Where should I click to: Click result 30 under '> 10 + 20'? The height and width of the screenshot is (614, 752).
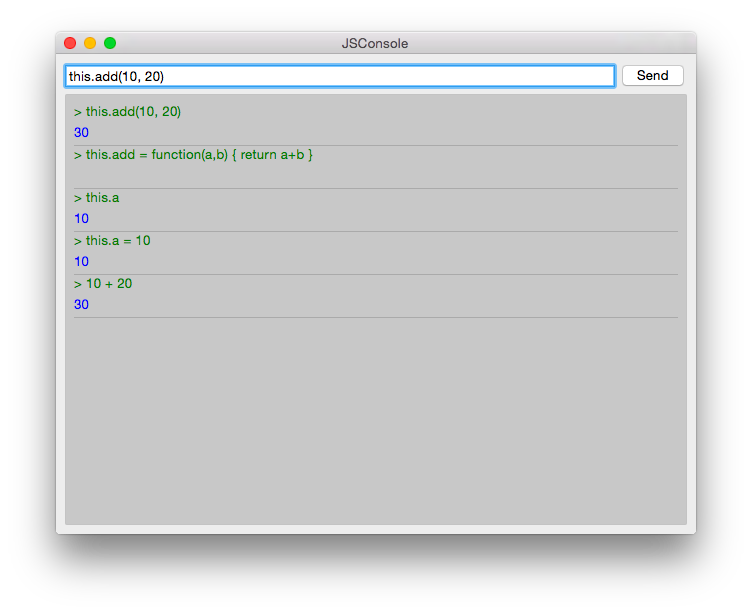(x=81, y=304)
